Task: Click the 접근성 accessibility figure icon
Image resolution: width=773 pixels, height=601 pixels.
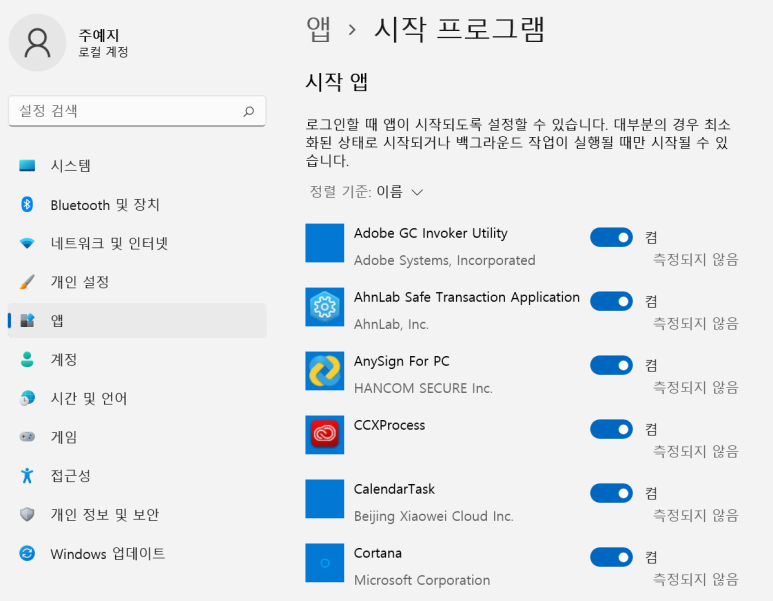Action: (x=27, y=475)
